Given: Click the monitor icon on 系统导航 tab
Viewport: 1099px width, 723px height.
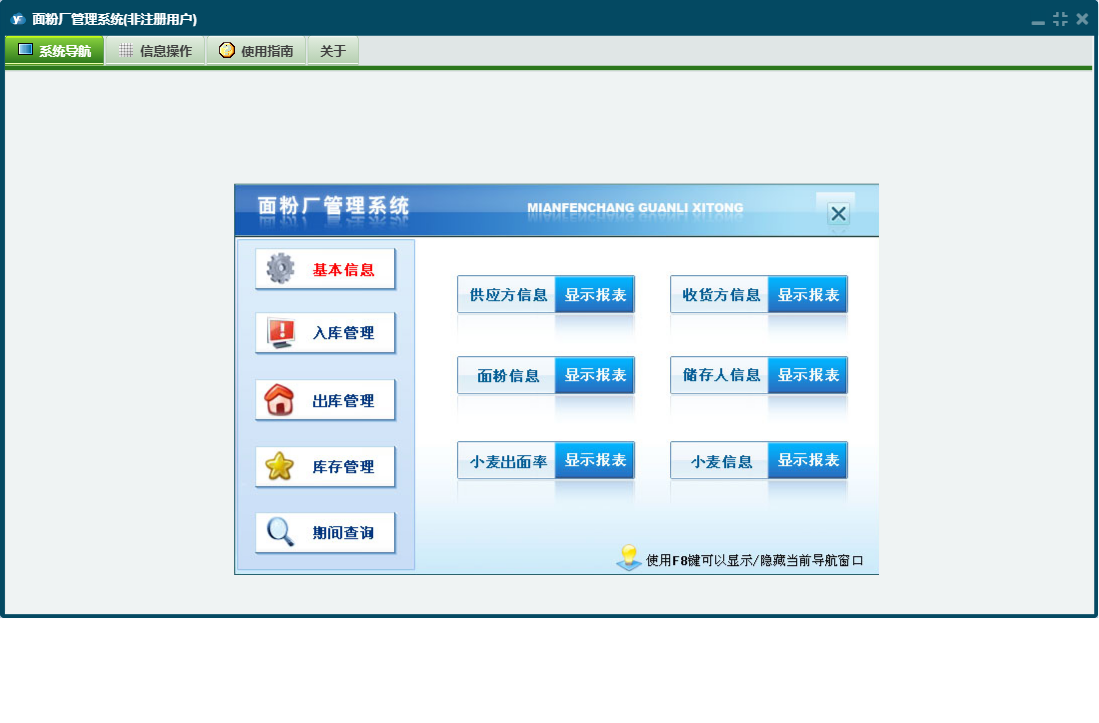Looking at the screenshot, I should click(25, 50).
